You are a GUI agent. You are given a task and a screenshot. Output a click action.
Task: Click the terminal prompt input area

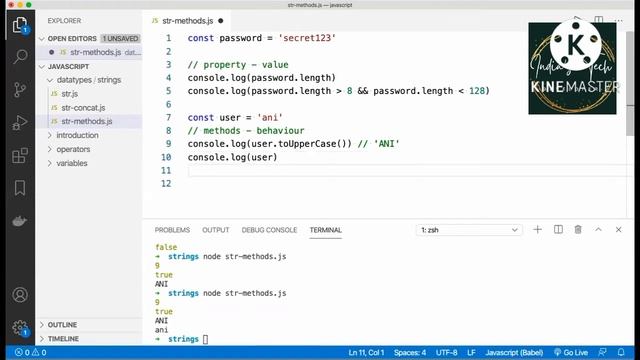205,339
